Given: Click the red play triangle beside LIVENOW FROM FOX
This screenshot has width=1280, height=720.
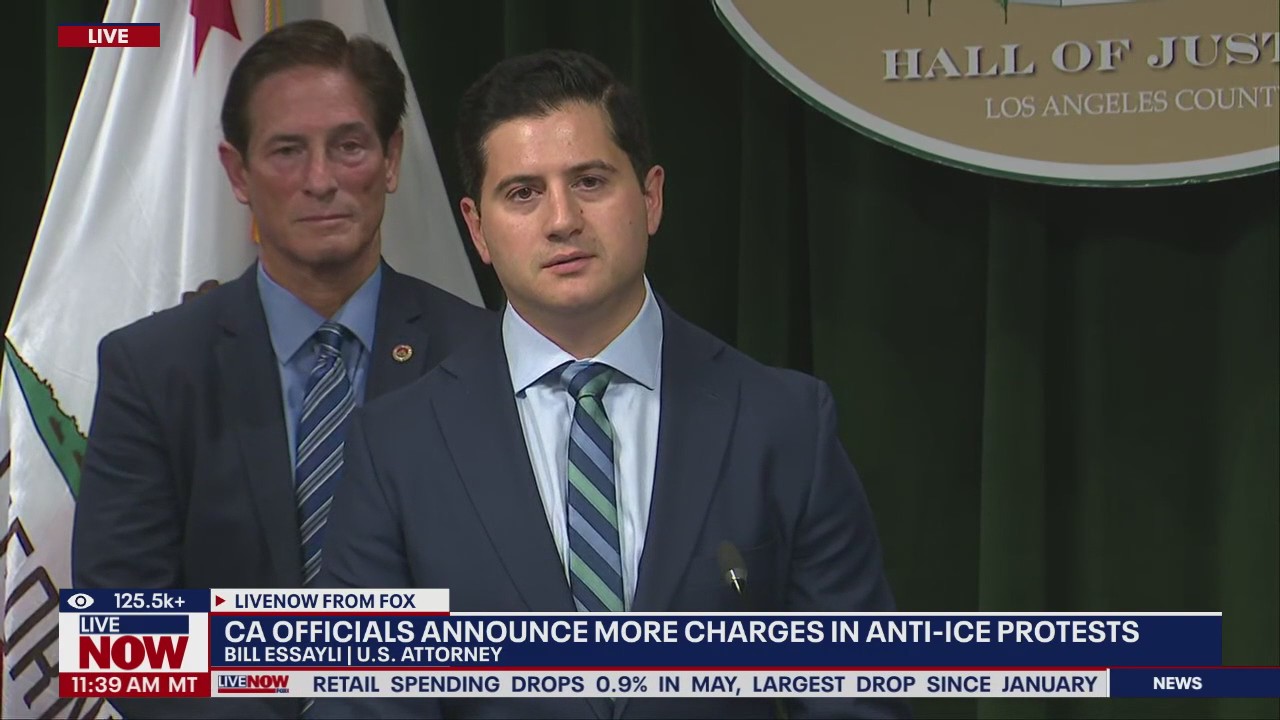Looking at the screenshot, I should click(220, 601).
